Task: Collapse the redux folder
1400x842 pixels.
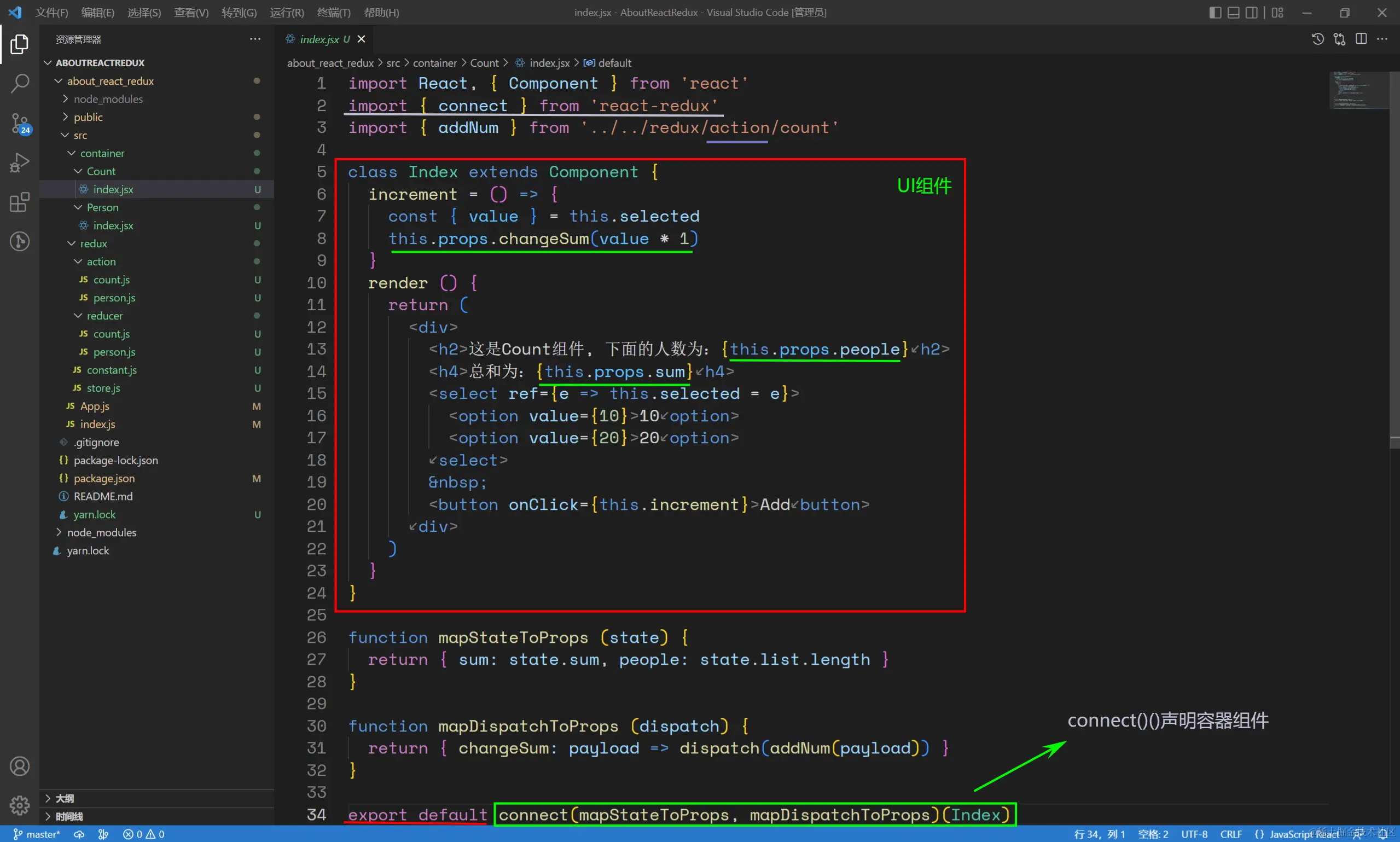Action: [93, 243]
